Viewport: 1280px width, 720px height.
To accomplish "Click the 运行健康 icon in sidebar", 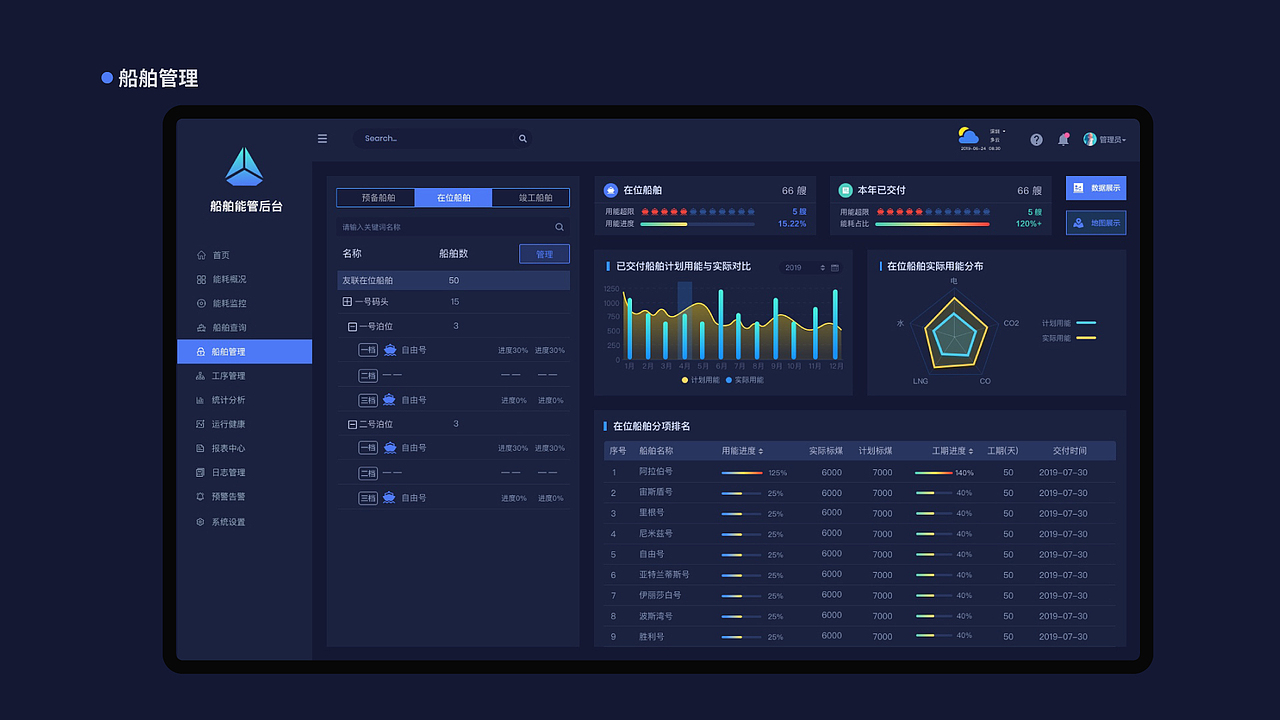I will click(x=201, y=424).
